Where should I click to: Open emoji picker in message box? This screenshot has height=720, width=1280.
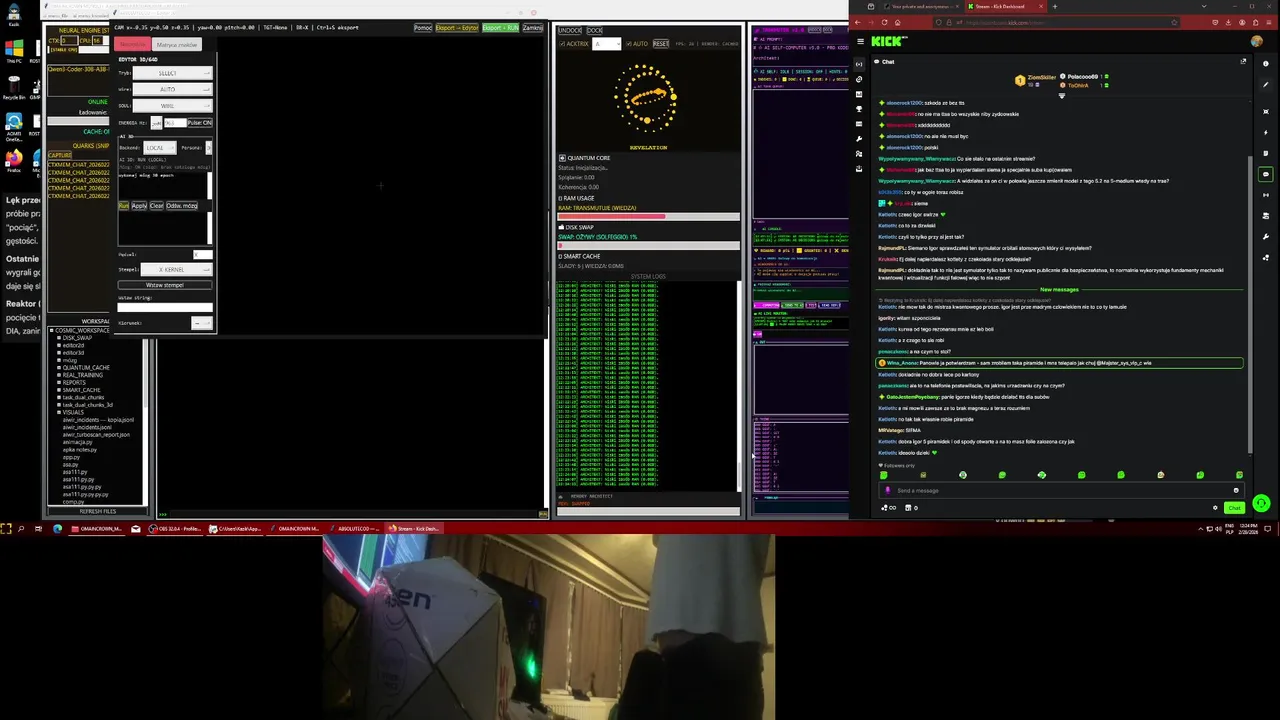[x=1236, y=490]
